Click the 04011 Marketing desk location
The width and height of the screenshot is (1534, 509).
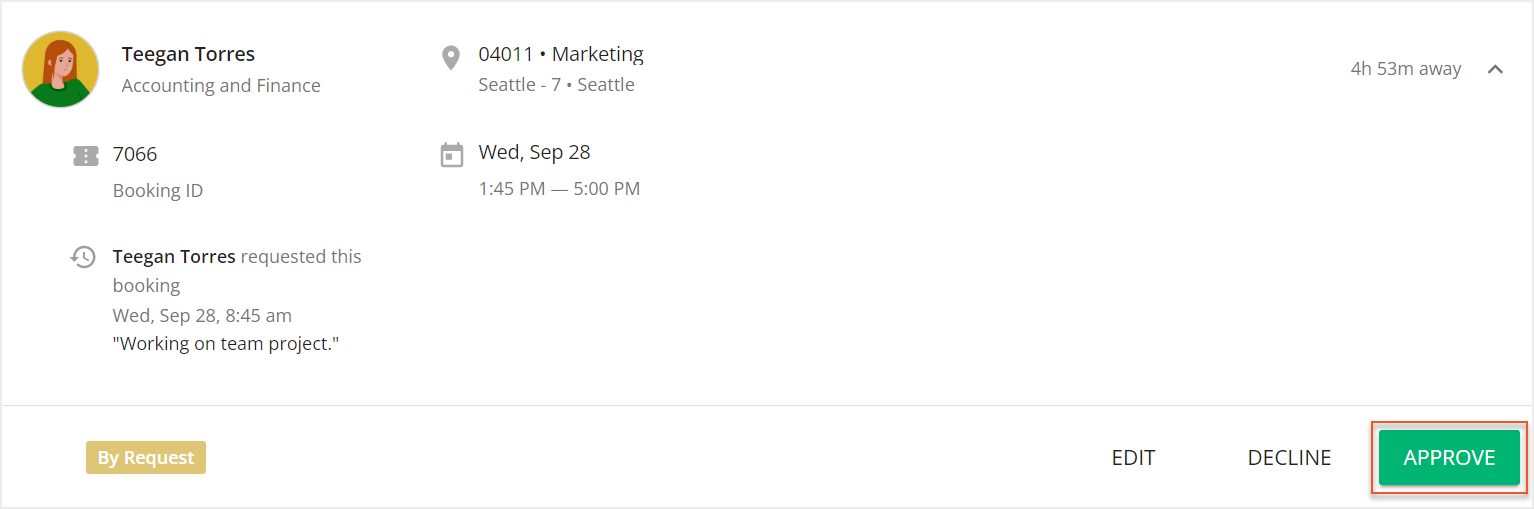(x=561, y=54)
